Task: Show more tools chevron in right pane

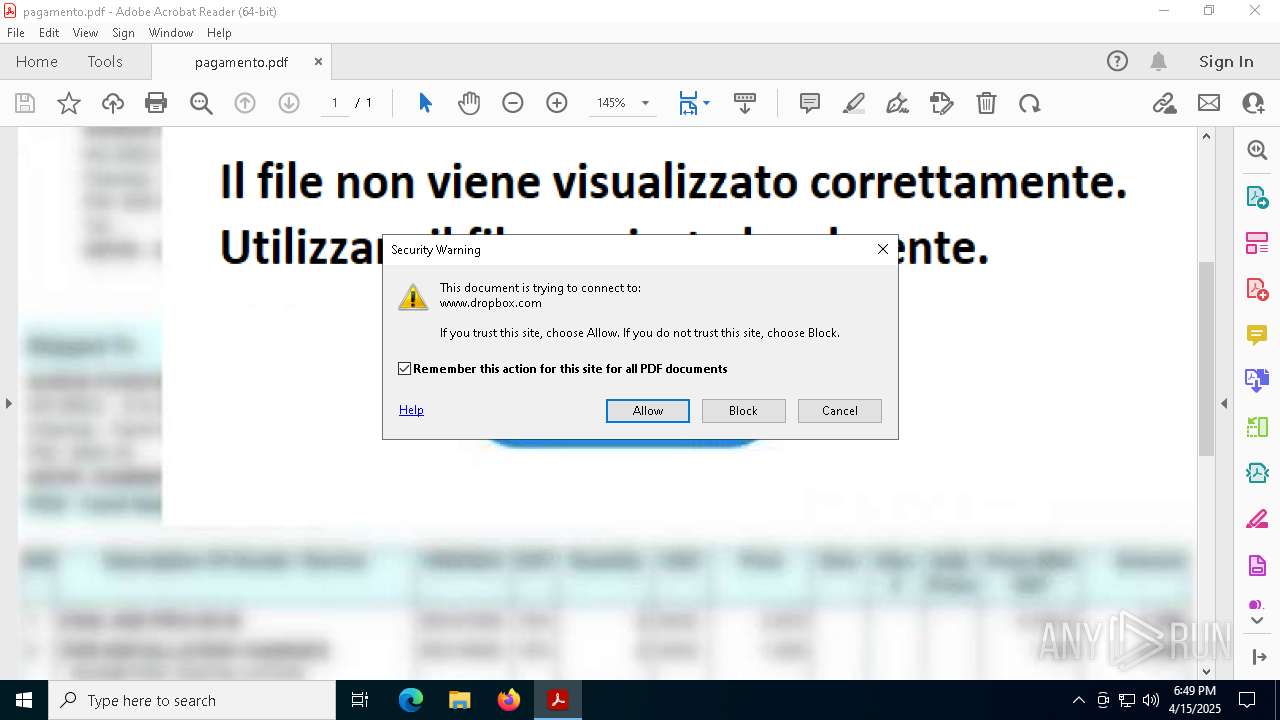Action: coord(1257,620)
